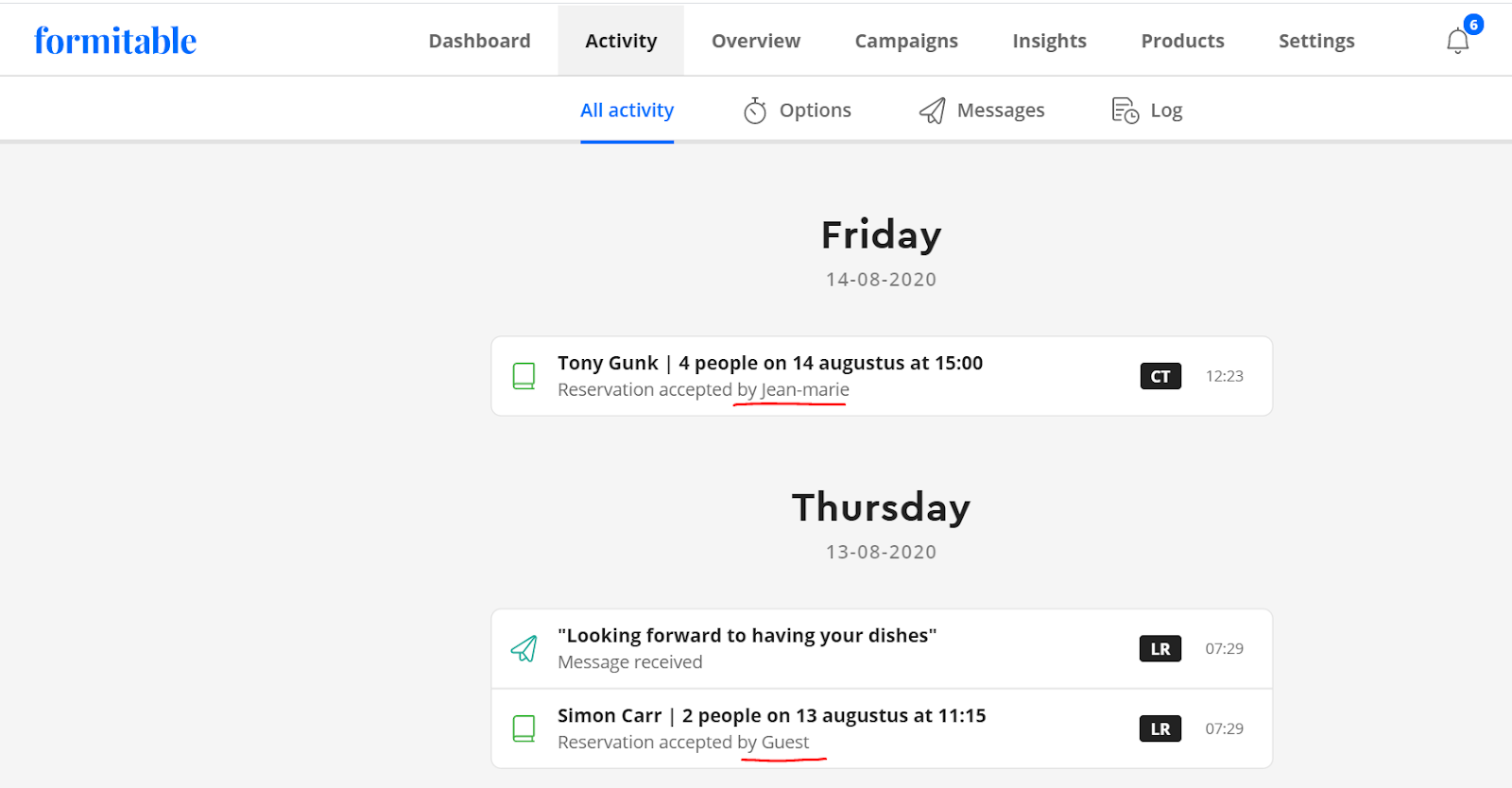1512x788 pixels.
Task: Click the CT badge on Tony Gunk entry
Action: (x=1160, y=376)
